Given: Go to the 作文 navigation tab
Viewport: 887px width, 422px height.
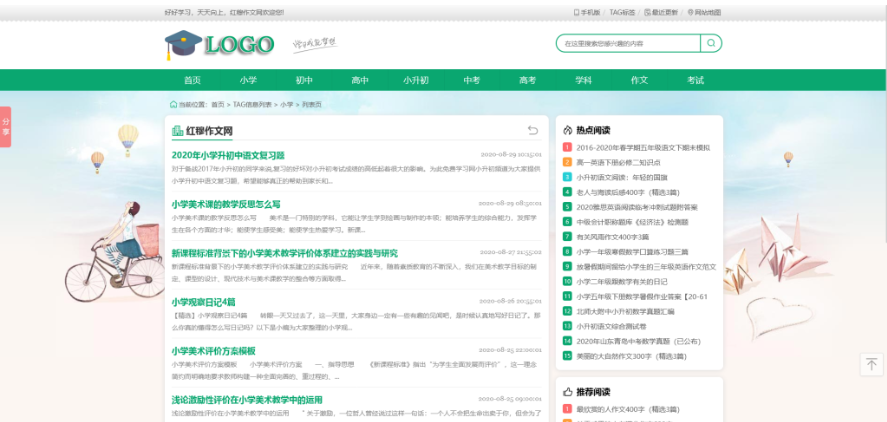Looking at the screenshot, I should 639,80.
